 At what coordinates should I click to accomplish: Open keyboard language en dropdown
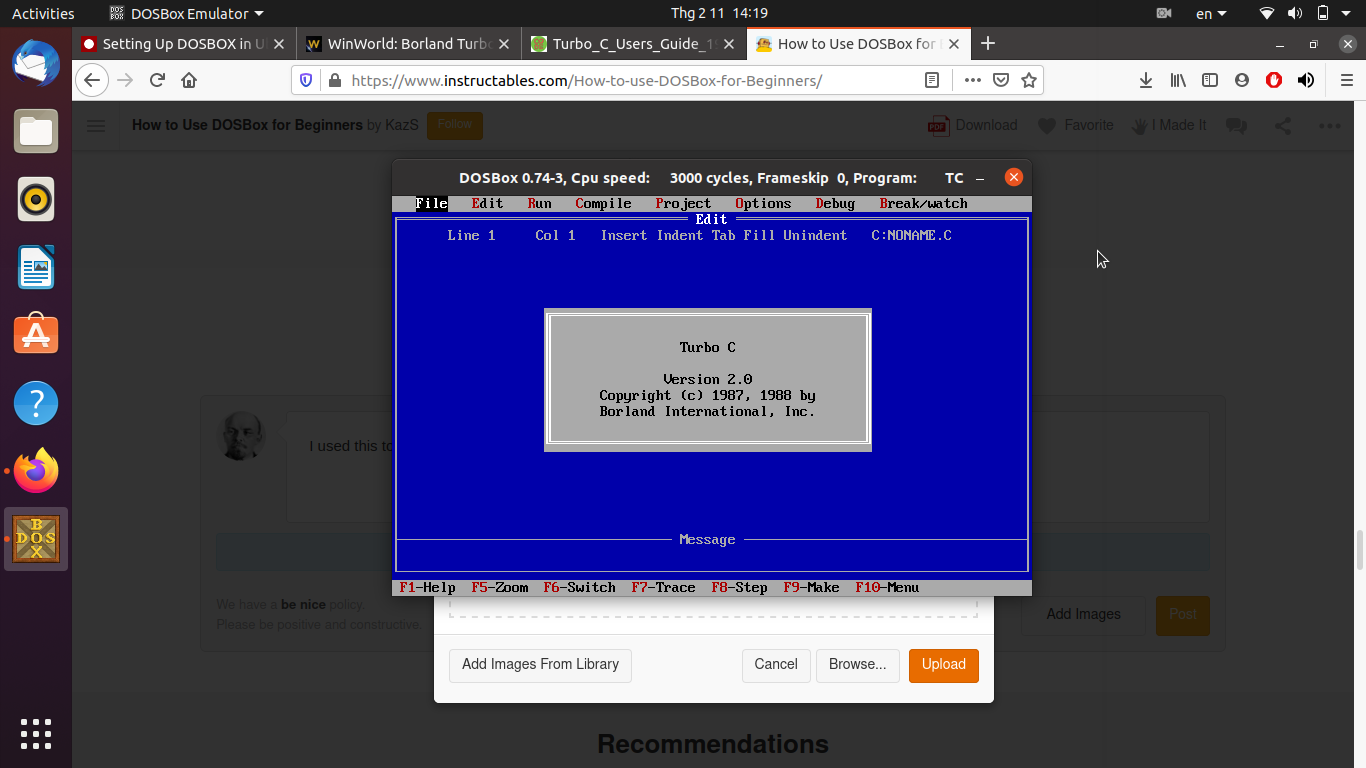coord(1212,14)
